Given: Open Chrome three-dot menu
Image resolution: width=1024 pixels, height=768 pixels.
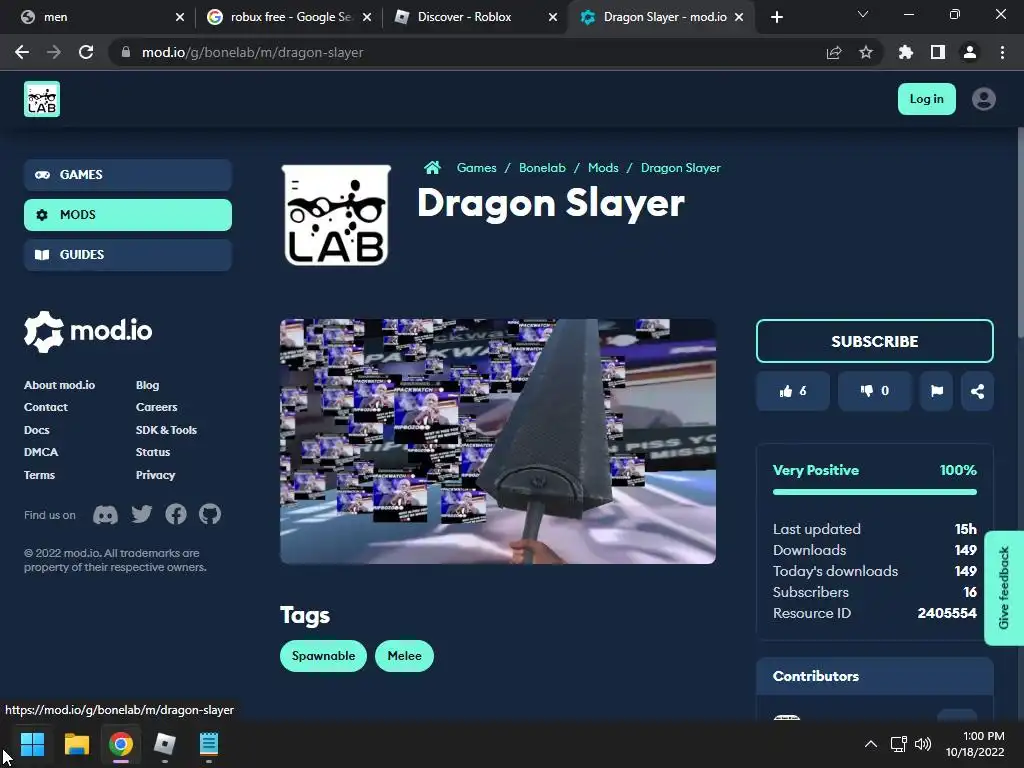Looking at the screenshot, I should pos(1002,52).
